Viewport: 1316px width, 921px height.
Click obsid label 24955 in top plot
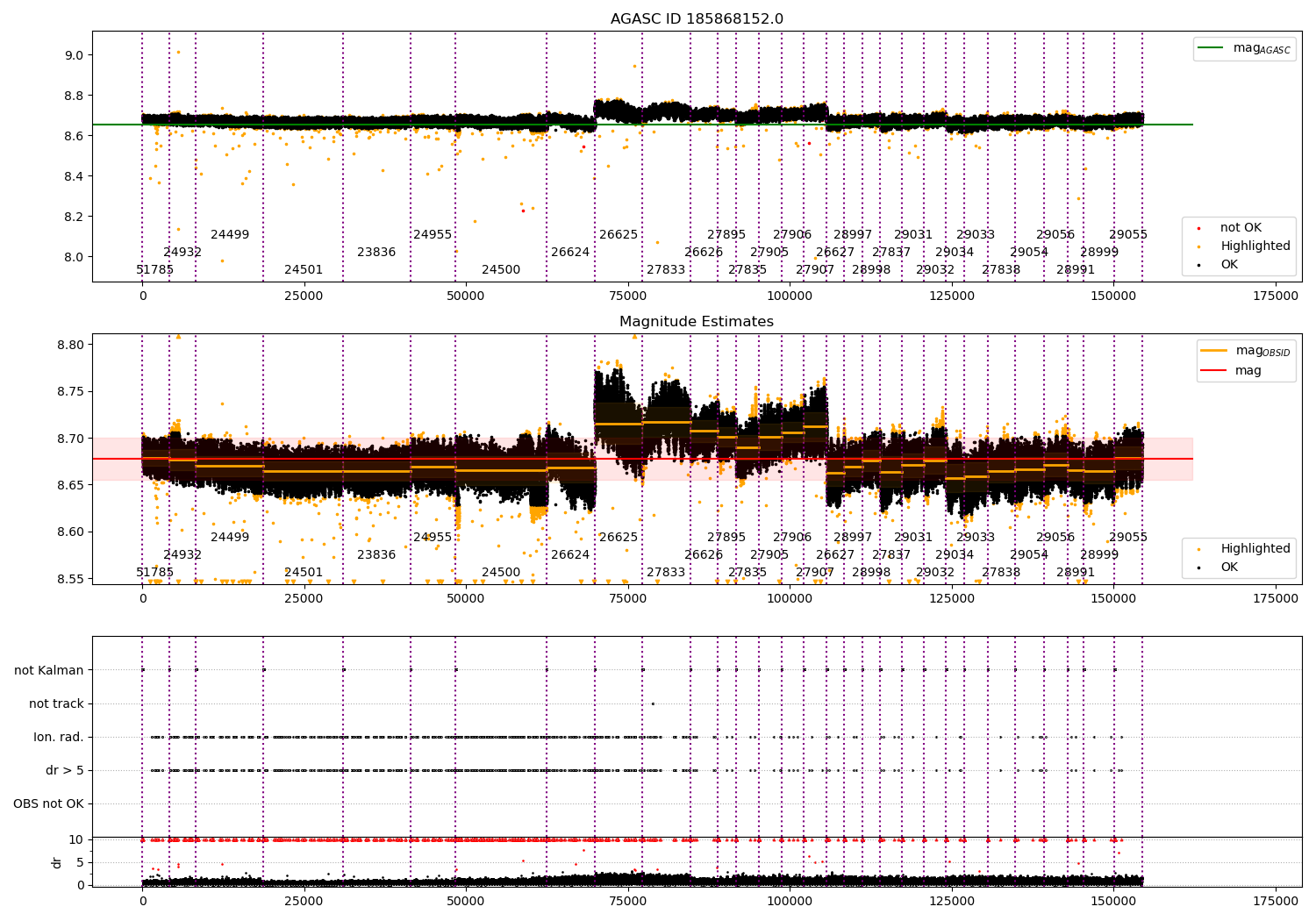[x=433, y=234]
